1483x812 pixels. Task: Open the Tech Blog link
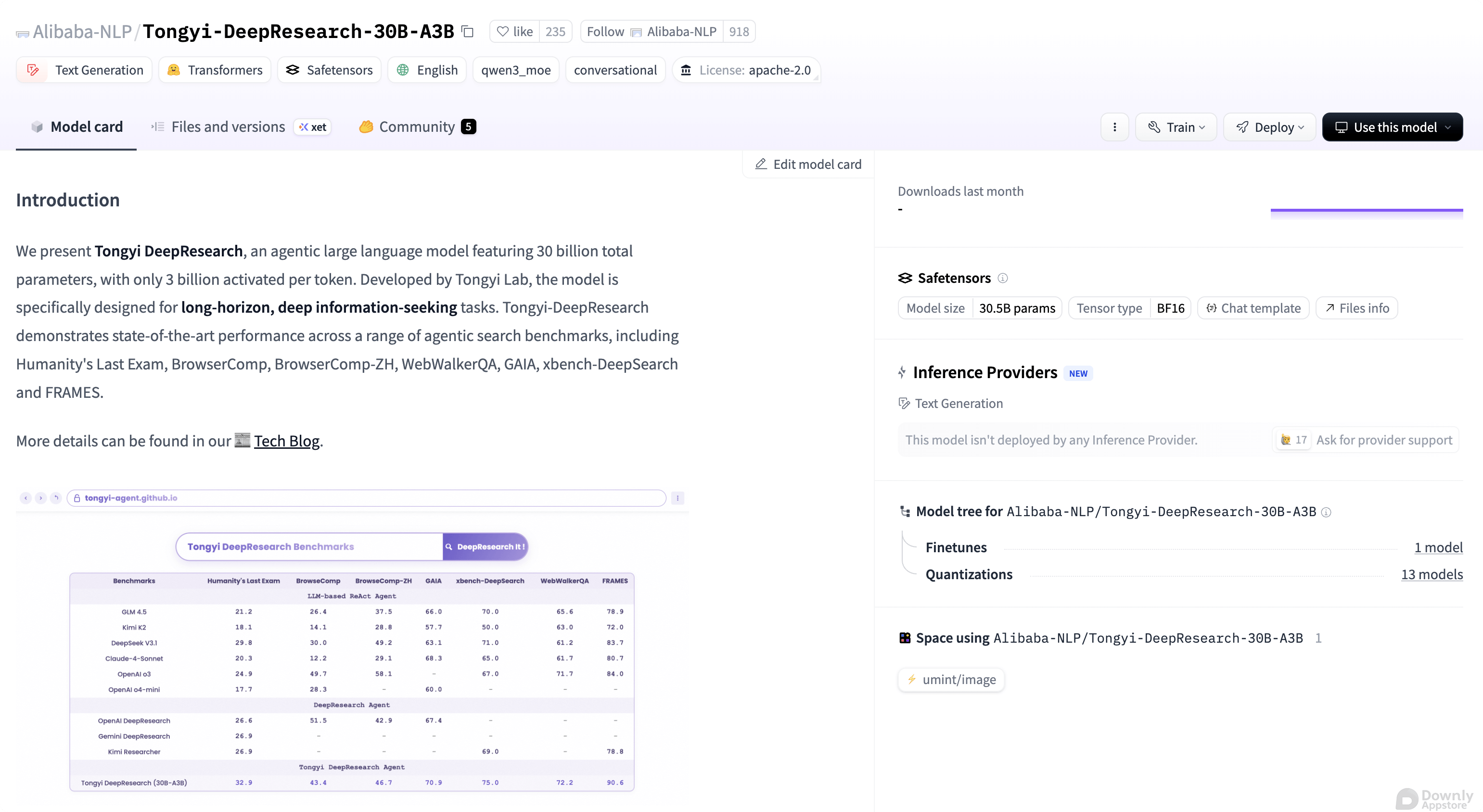(287, 441)
